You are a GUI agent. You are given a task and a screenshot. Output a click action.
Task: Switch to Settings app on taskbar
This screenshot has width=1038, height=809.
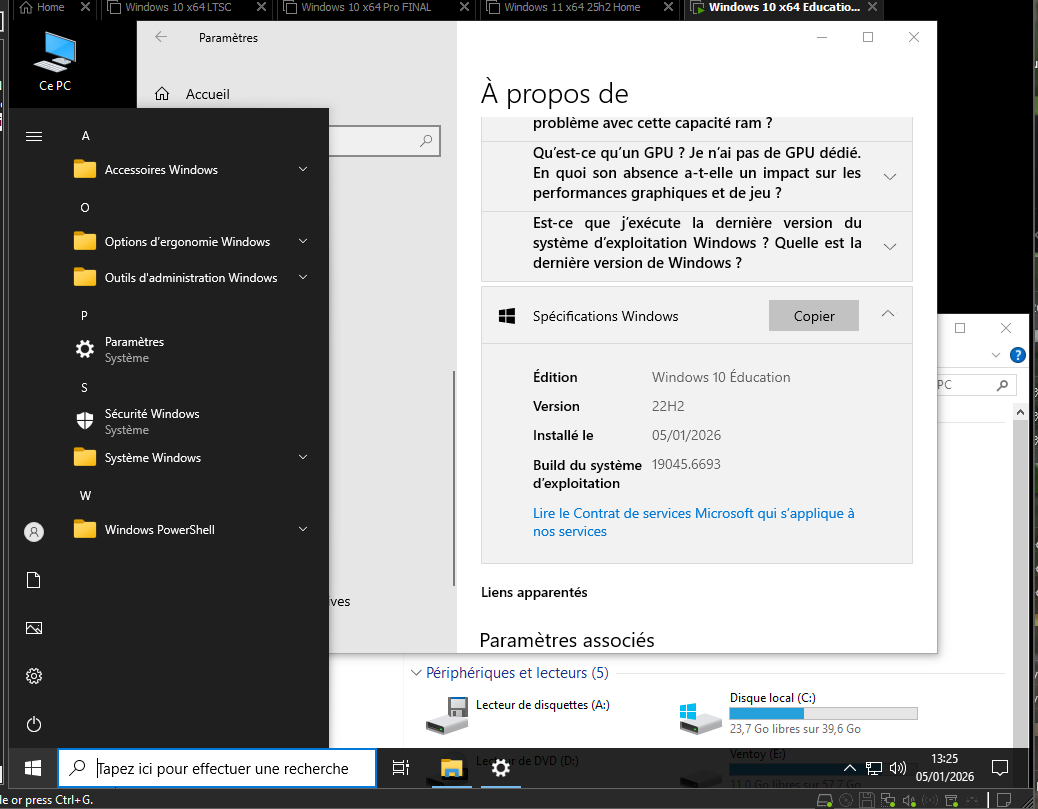pos(500,768)
